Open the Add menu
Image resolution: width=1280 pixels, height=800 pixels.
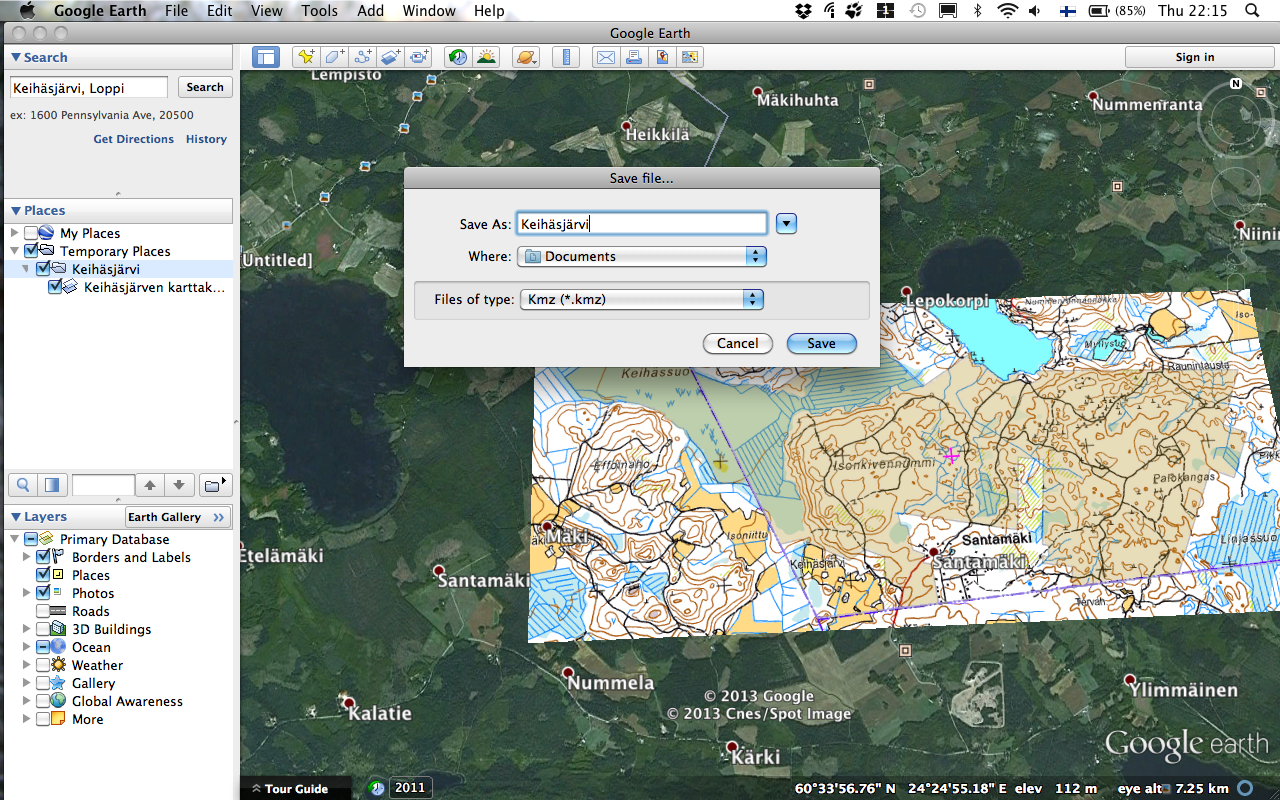coord(371,11)
